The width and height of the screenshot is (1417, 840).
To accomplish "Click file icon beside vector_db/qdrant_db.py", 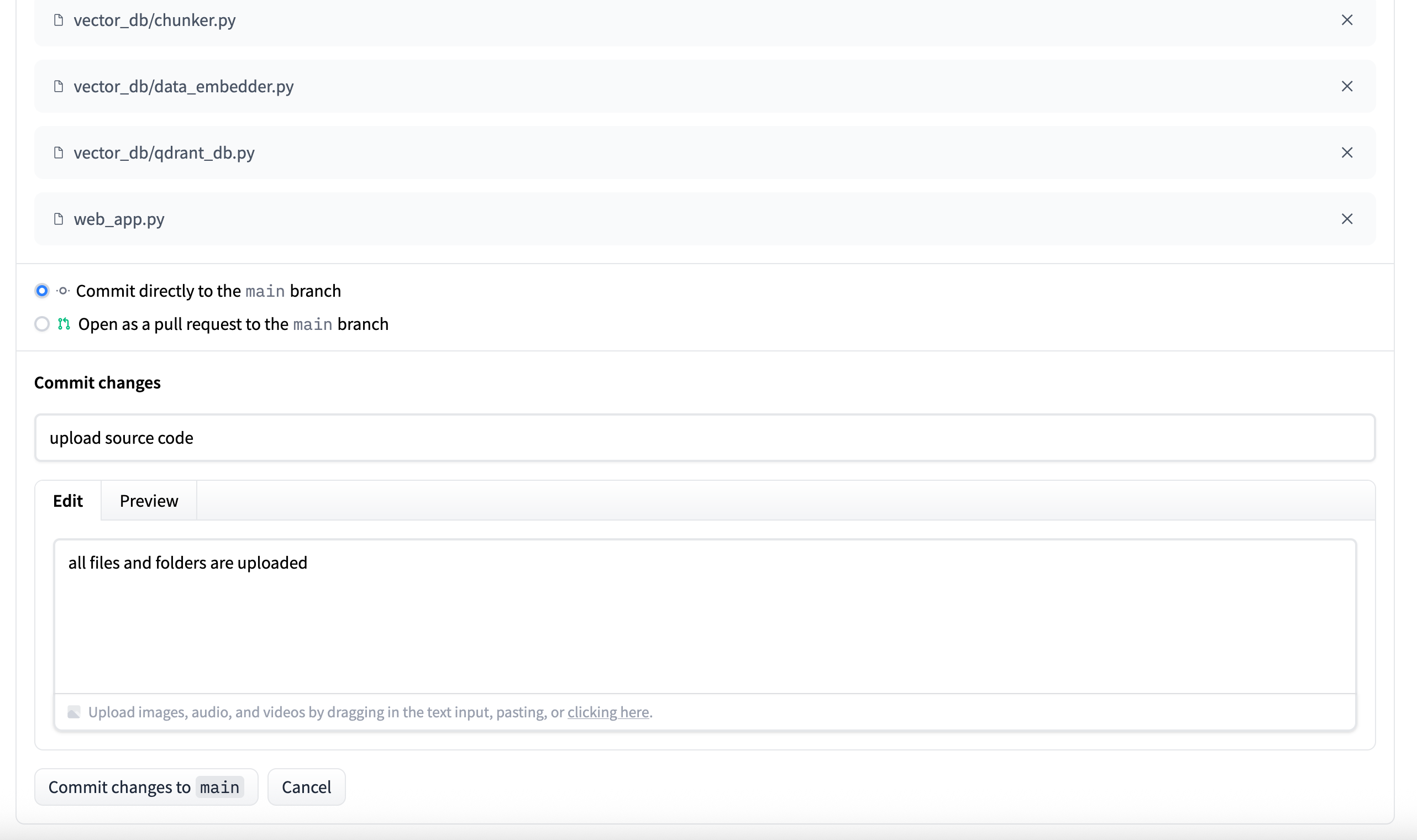I will tap(58, 153).
